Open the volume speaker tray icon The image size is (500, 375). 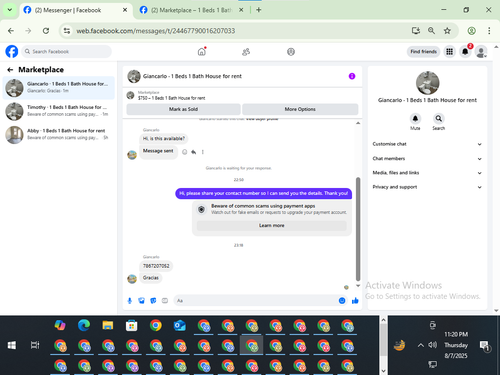coord(433,345)
